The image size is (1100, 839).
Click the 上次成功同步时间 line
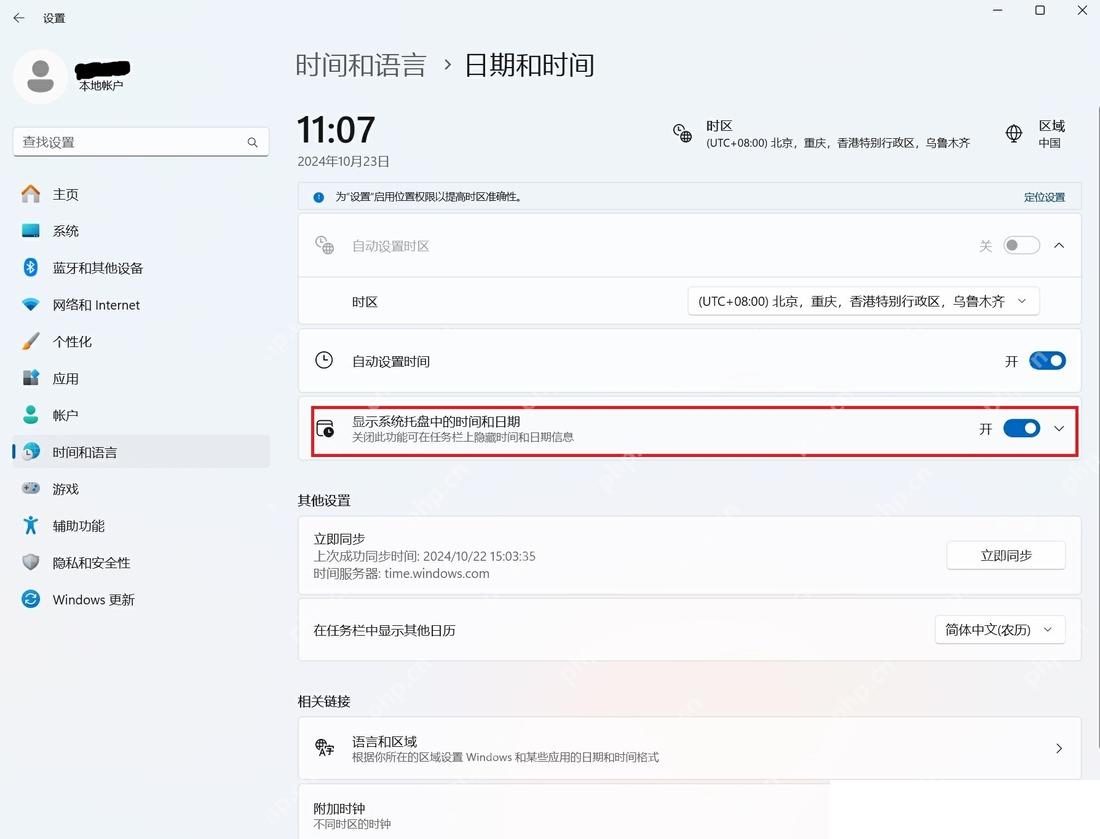(x=424, y=556)
